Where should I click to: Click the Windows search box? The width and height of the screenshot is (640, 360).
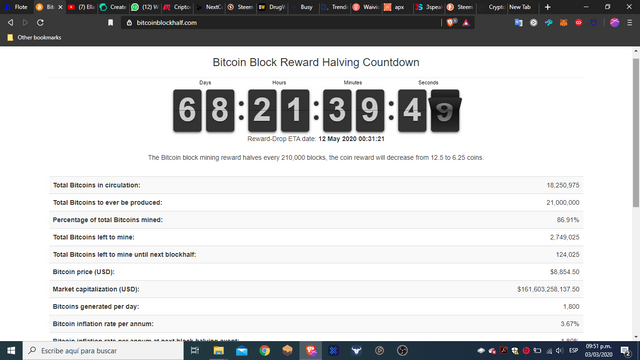[103, 351]
